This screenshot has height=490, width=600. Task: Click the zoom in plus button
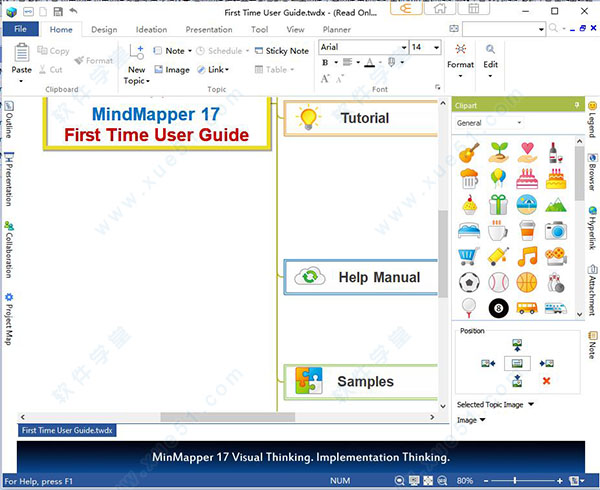point(560,481)
